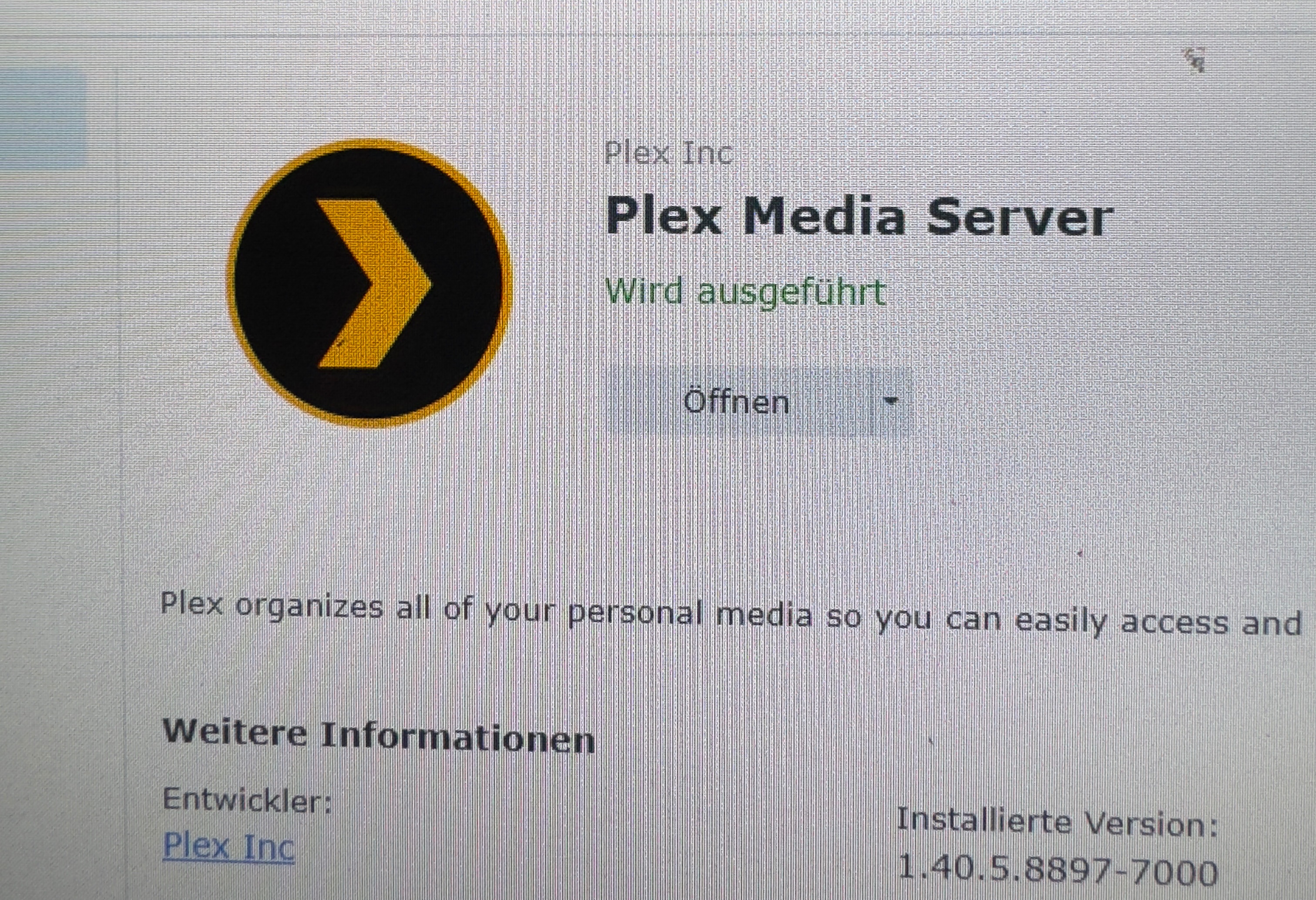Click the word Server in the package title
The image size is (1316, 900).
click(1017, 218)
